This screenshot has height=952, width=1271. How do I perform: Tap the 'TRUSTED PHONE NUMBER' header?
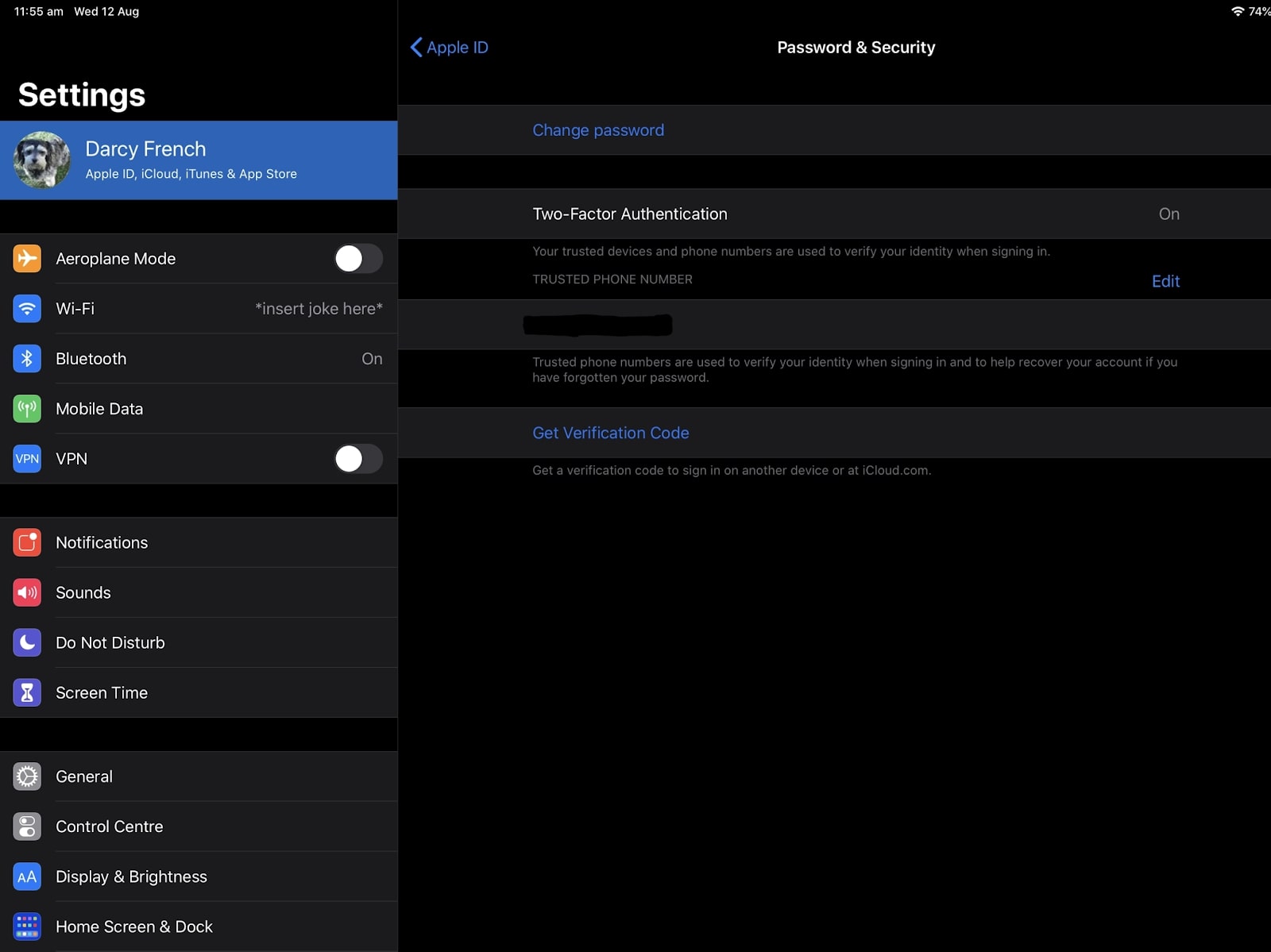click(612, 279)
